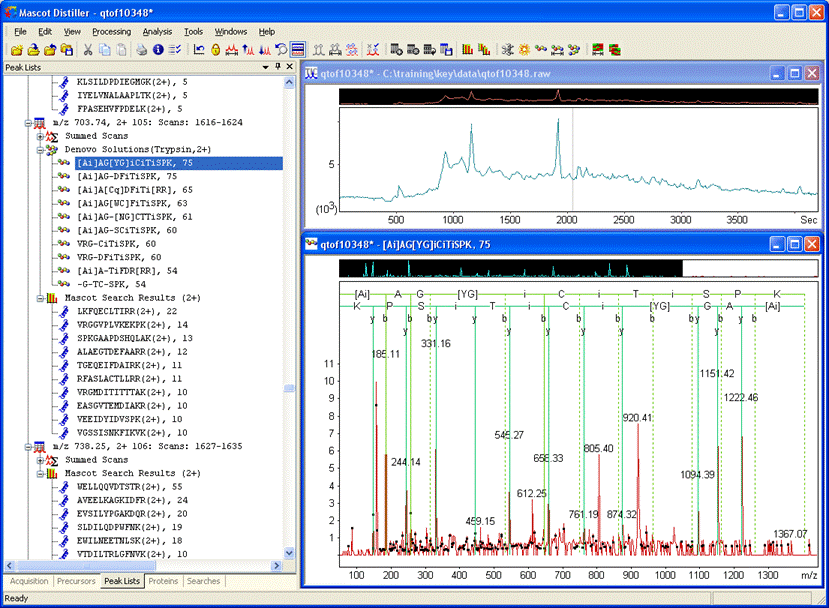This screenshot has width=829, height=608.
Task: Toggle the tiled windows view icon
Action: [x=298, y=50]
